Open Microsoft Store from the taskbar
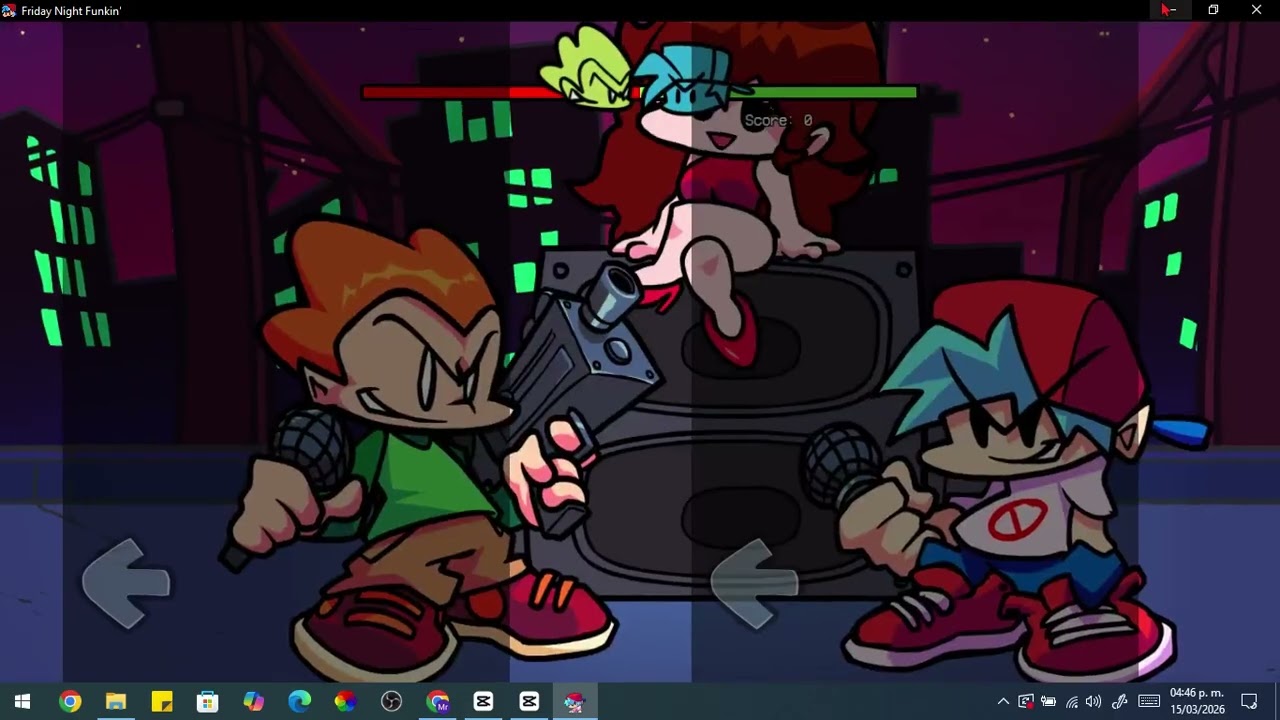 208,702
